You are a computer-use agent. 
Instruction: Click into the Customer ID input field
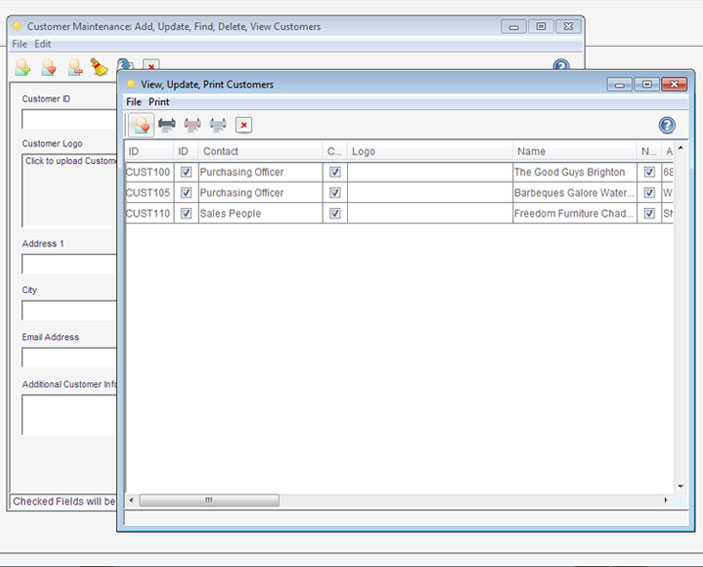pos(69,119)
